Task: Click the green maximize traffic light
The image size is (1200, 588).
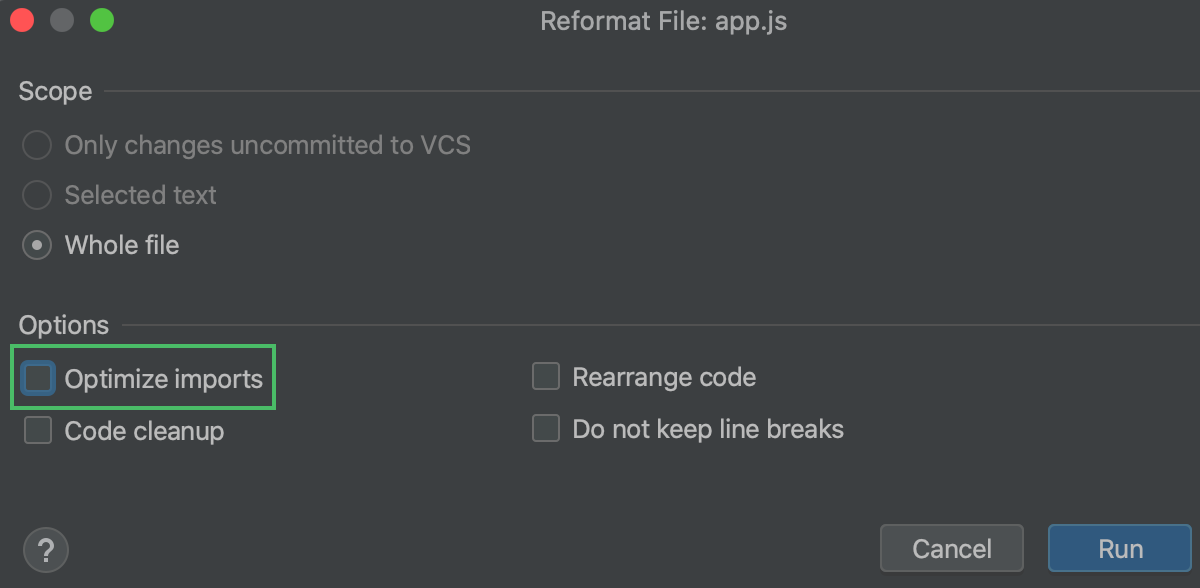Action: pos(98,19)
